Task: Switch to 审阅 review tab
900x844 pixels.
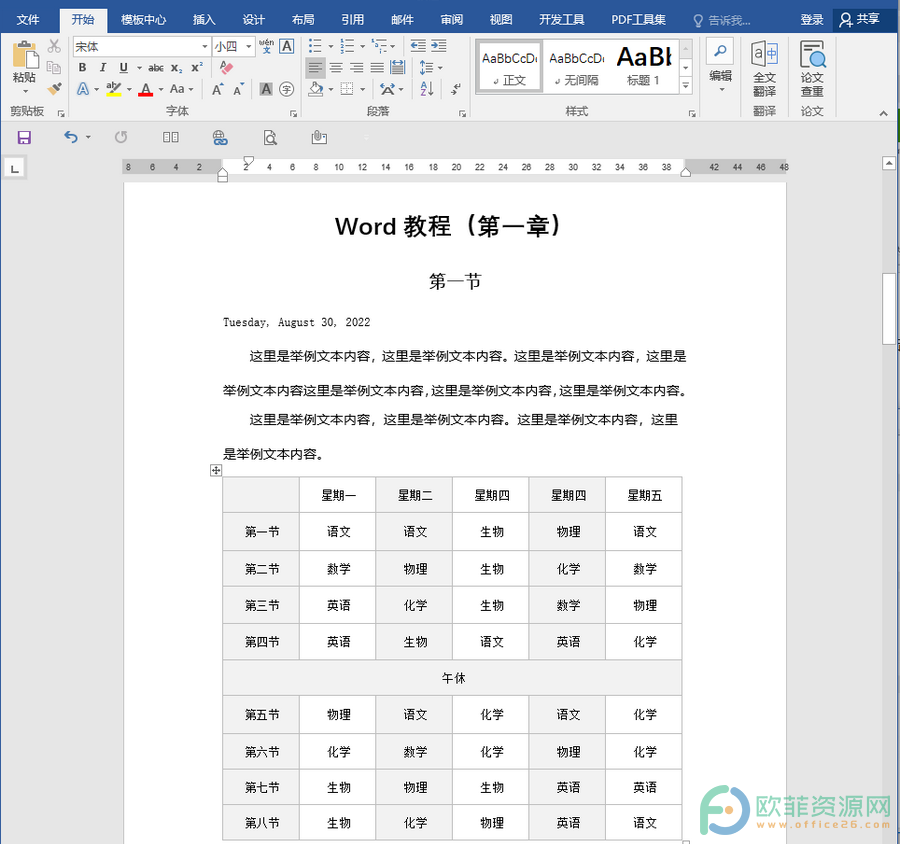Action: [452, 20]
